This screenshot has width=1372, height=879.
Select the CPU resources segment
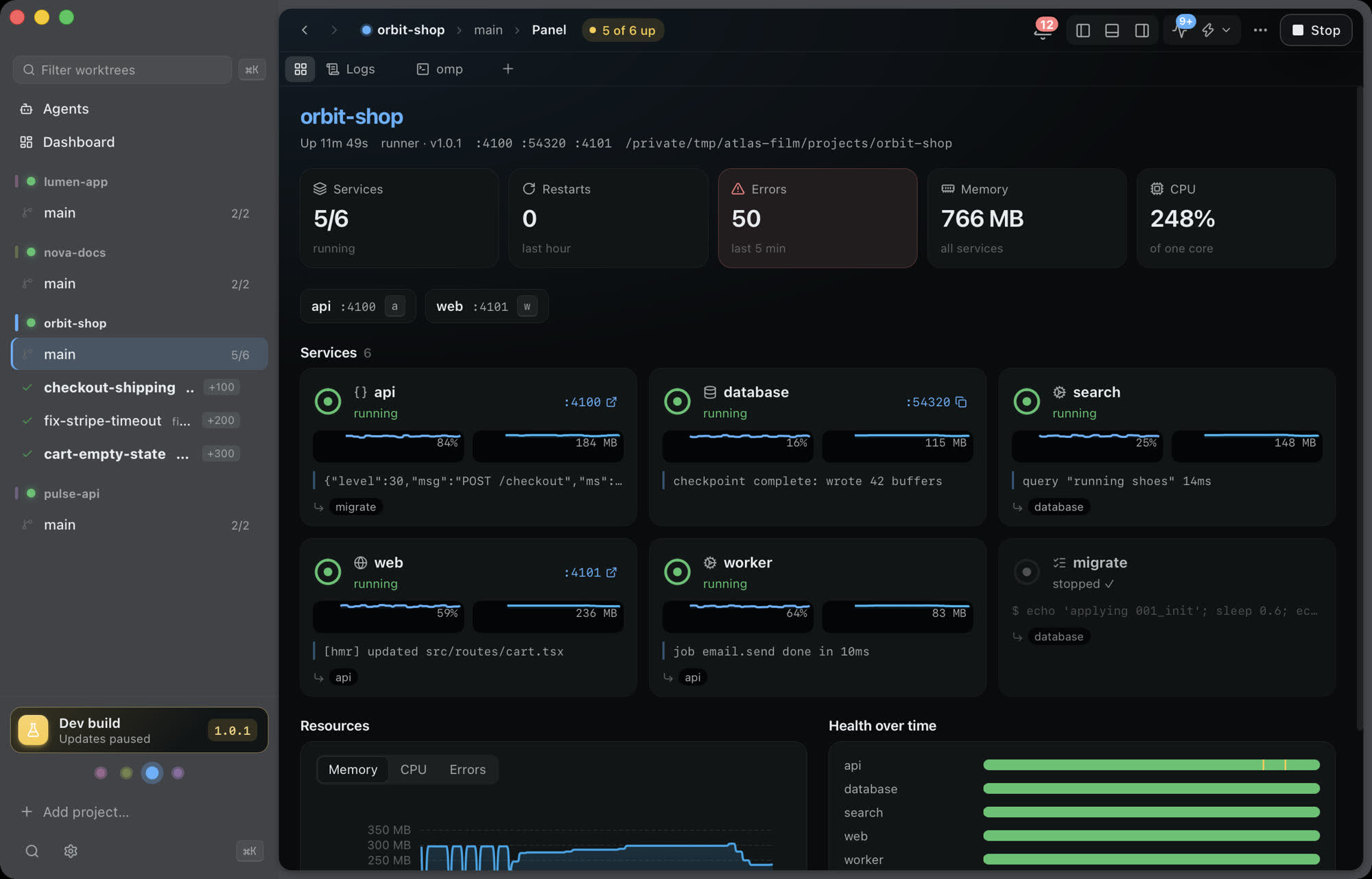413,770
